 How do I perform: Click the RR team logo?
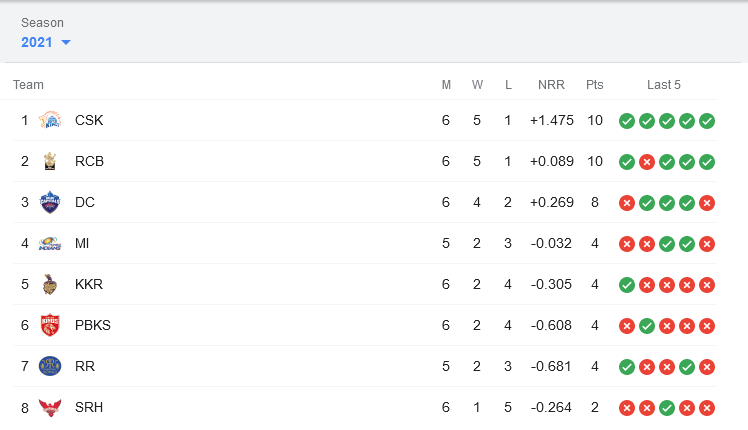[50, 367]
